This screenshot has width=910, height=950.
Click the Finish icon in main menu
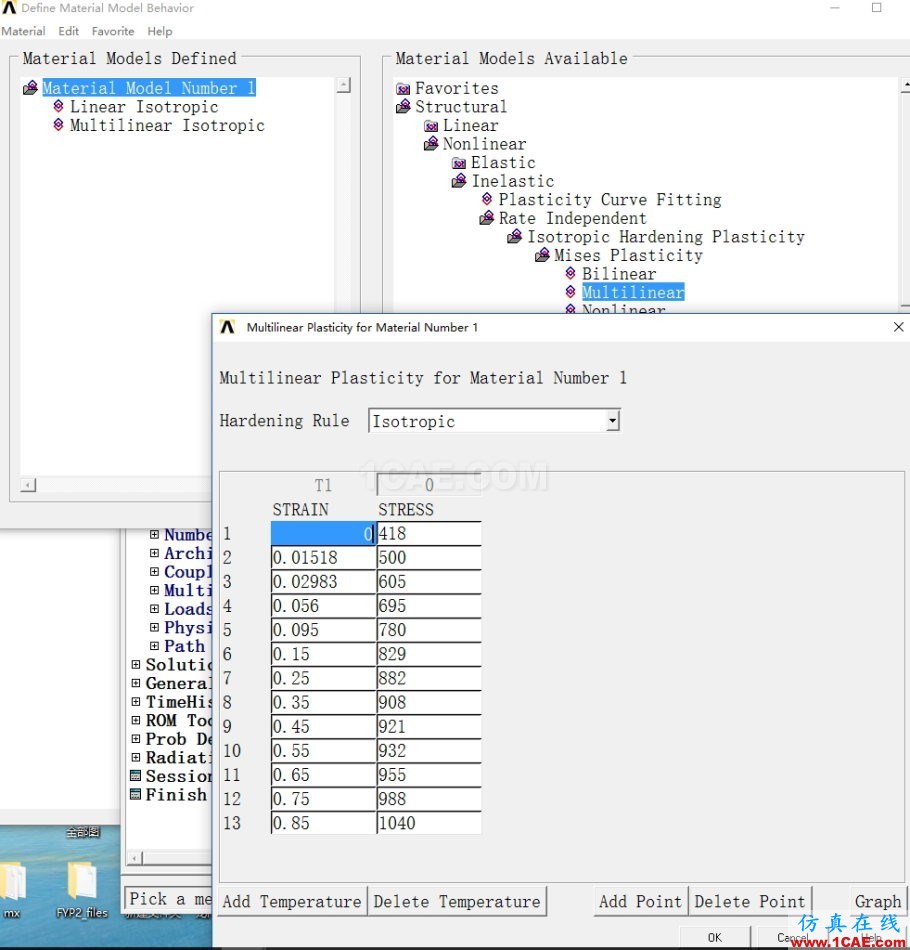tap(136, 794)
